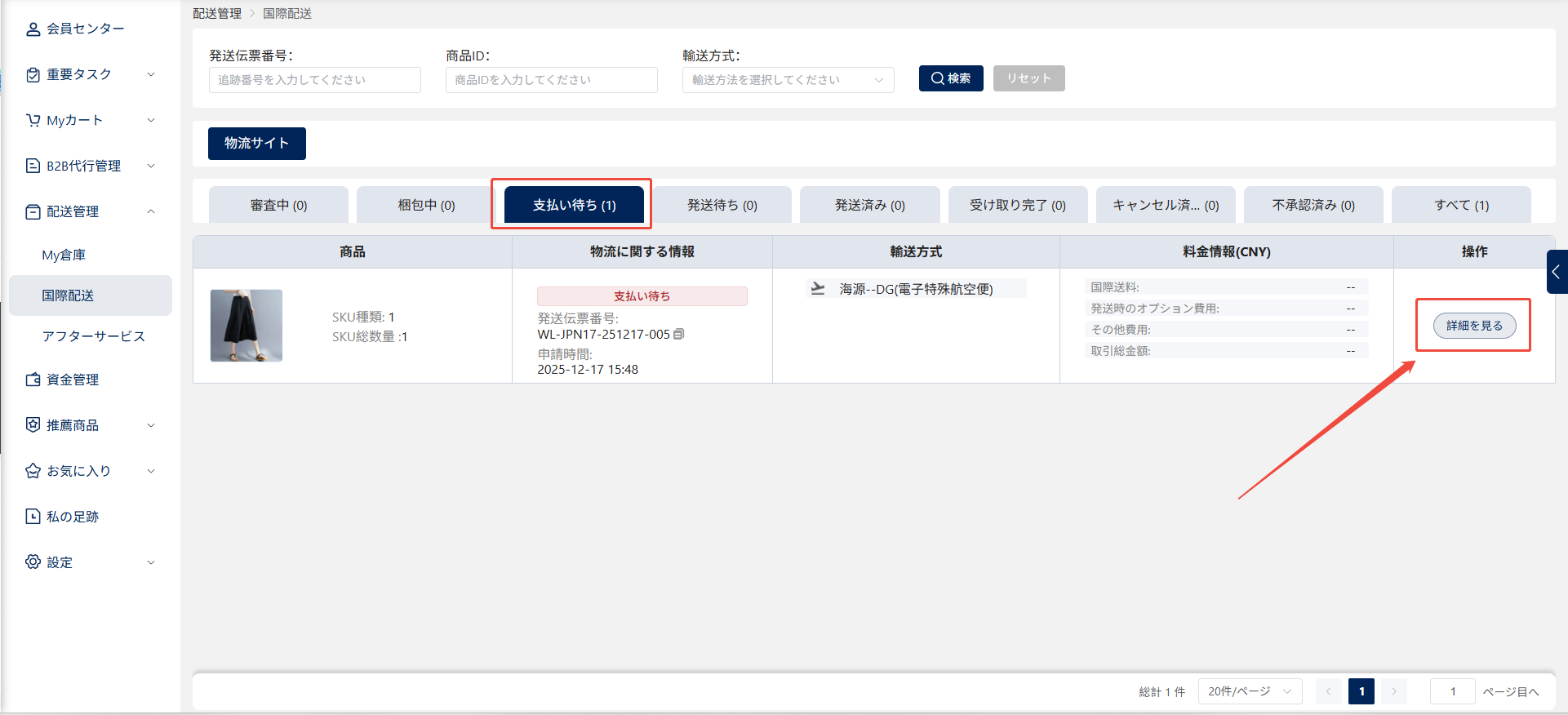Click the リセット reset button
The width and height of the screenshot is (1568, 715).
[1028, 78]
